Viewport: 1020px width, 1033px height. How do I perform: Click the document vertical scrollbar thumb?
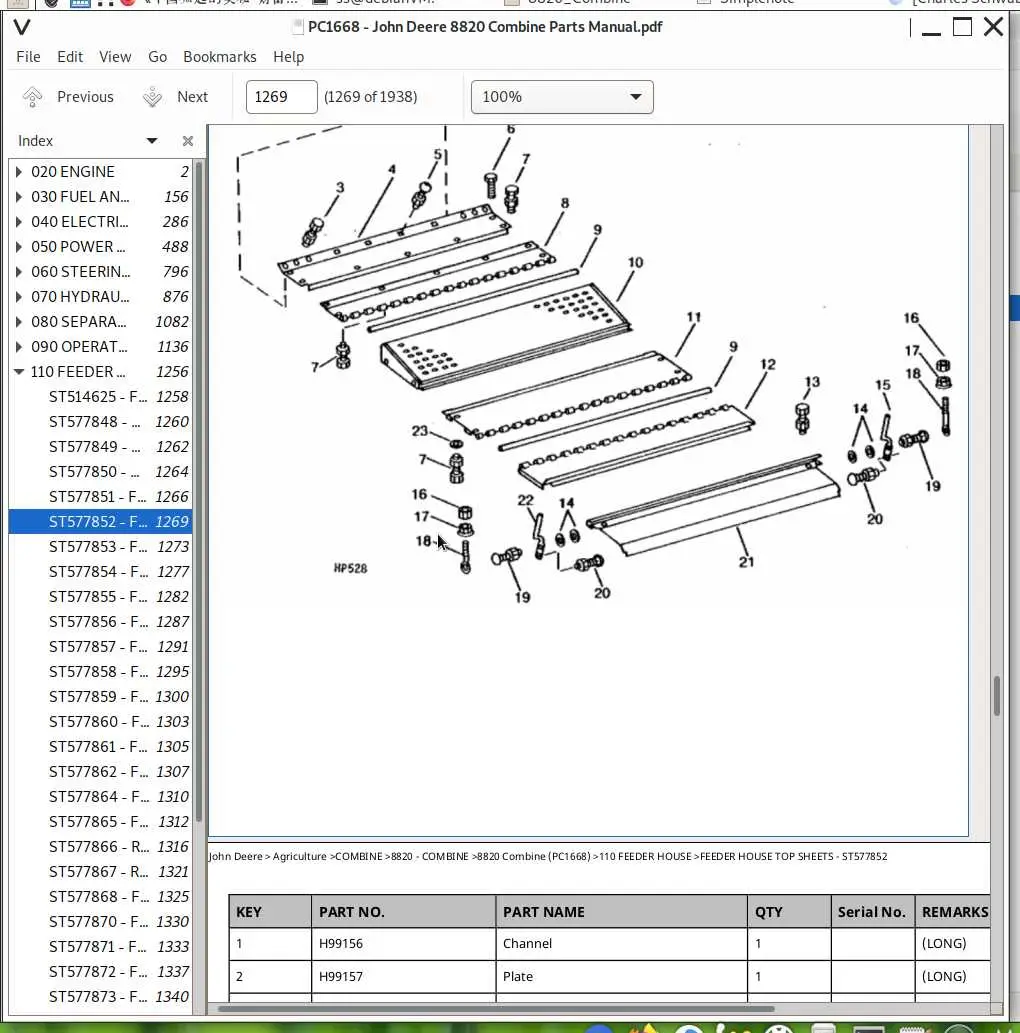997,695
